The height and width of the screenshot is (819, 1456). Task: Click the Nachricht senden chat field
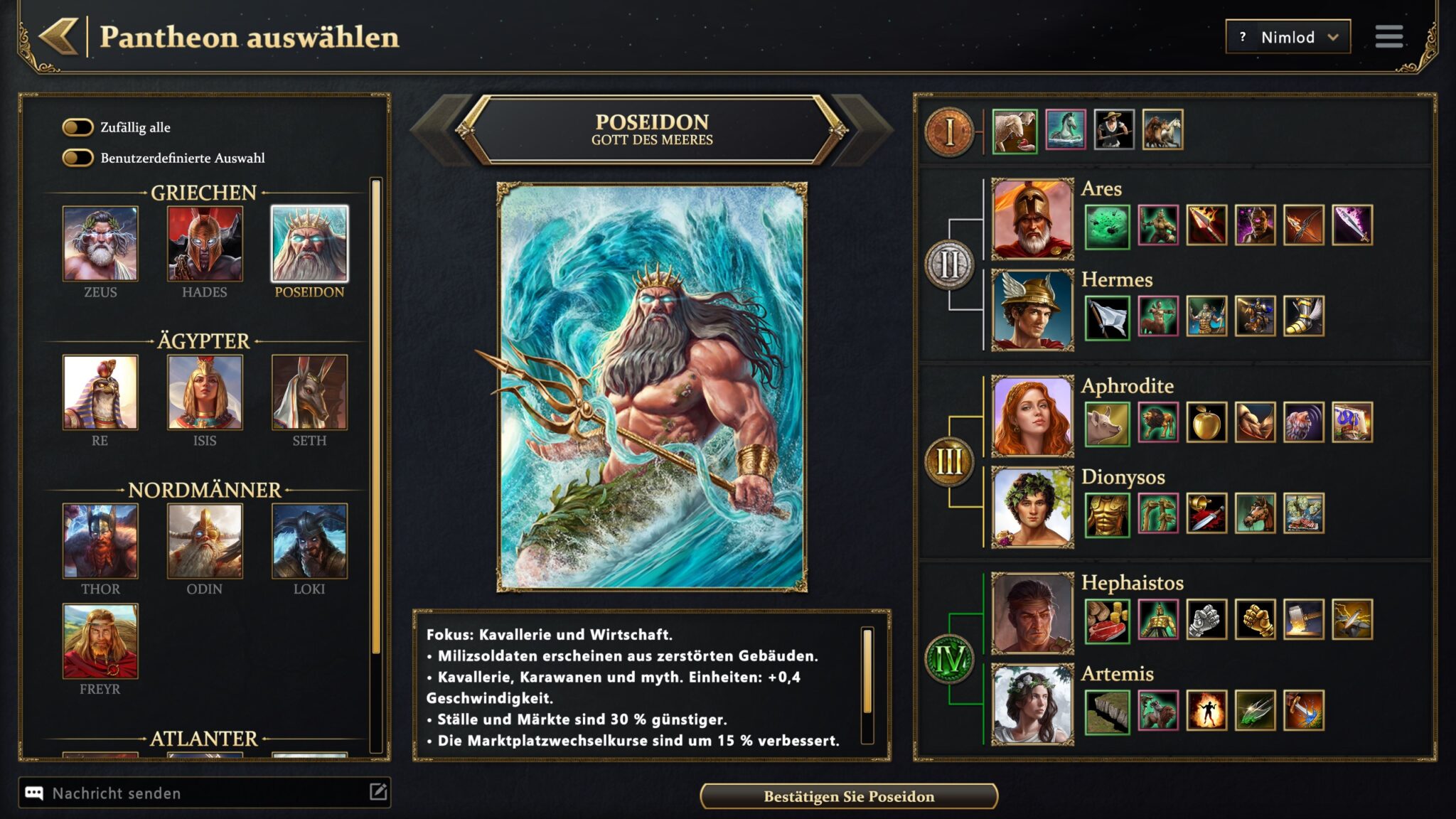coord(205,793)
